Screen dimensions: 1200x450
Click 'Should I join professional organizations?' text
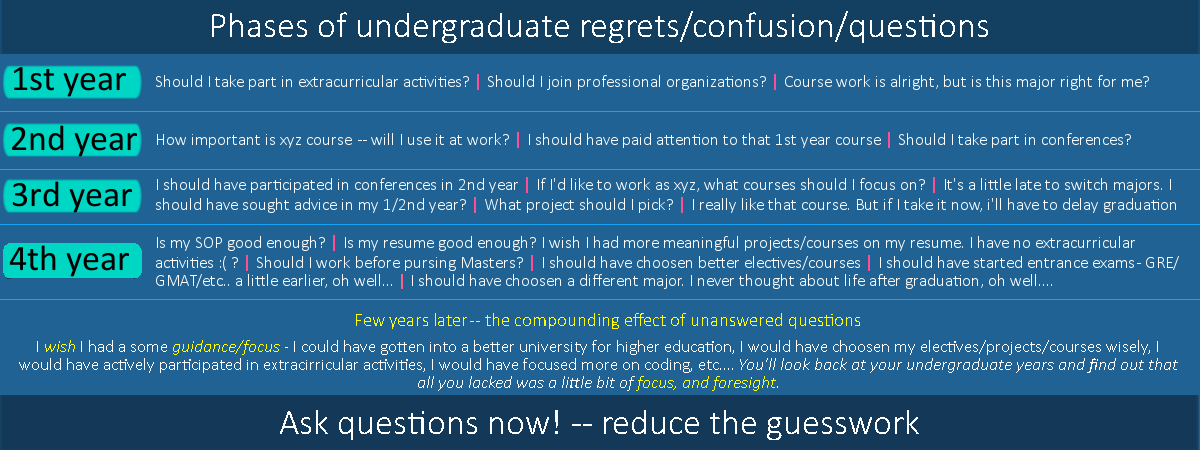coord(627,82)
